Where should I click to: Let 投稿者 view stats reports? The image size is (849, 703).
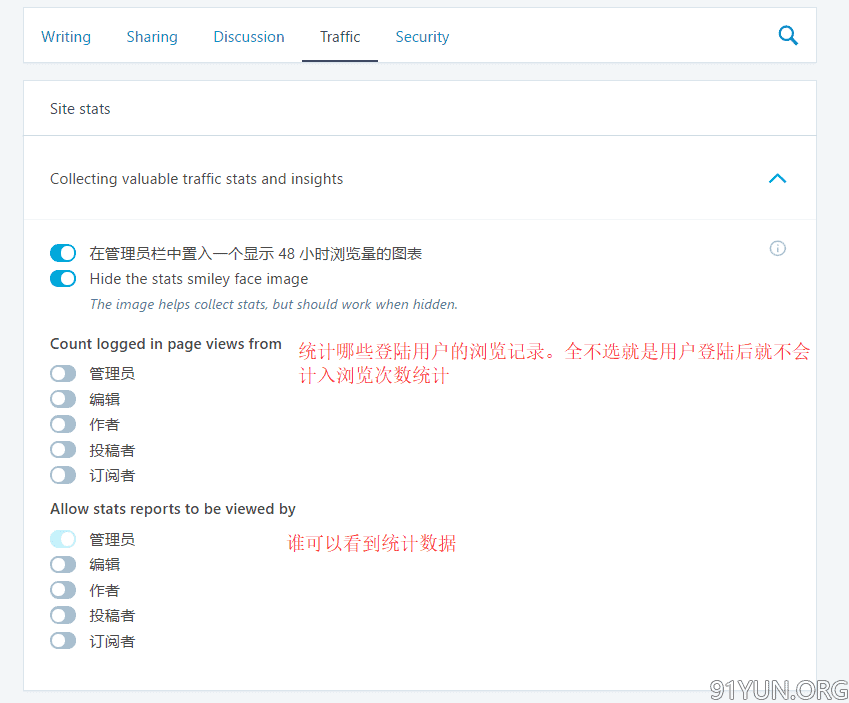point(63,615)
